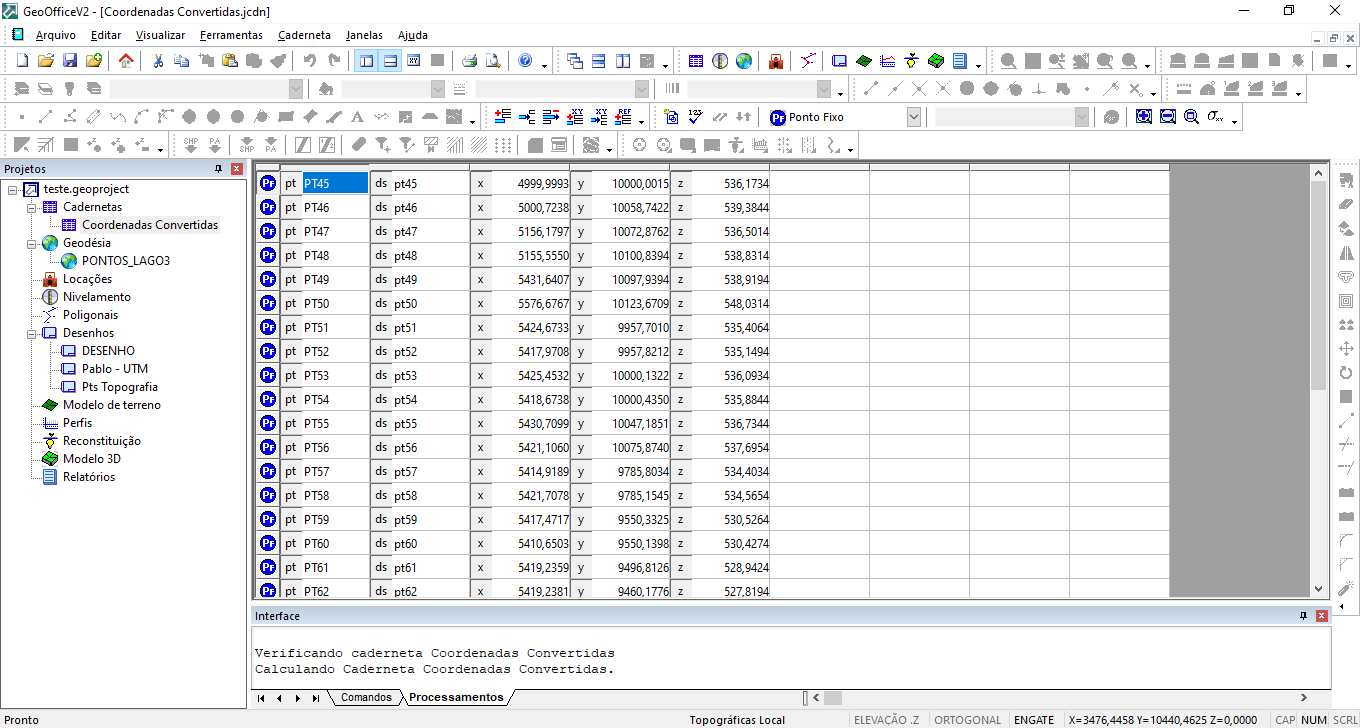1360x728 pixels.
Task: Collapse the Desenhos tree node
Action: pos(32,333)
